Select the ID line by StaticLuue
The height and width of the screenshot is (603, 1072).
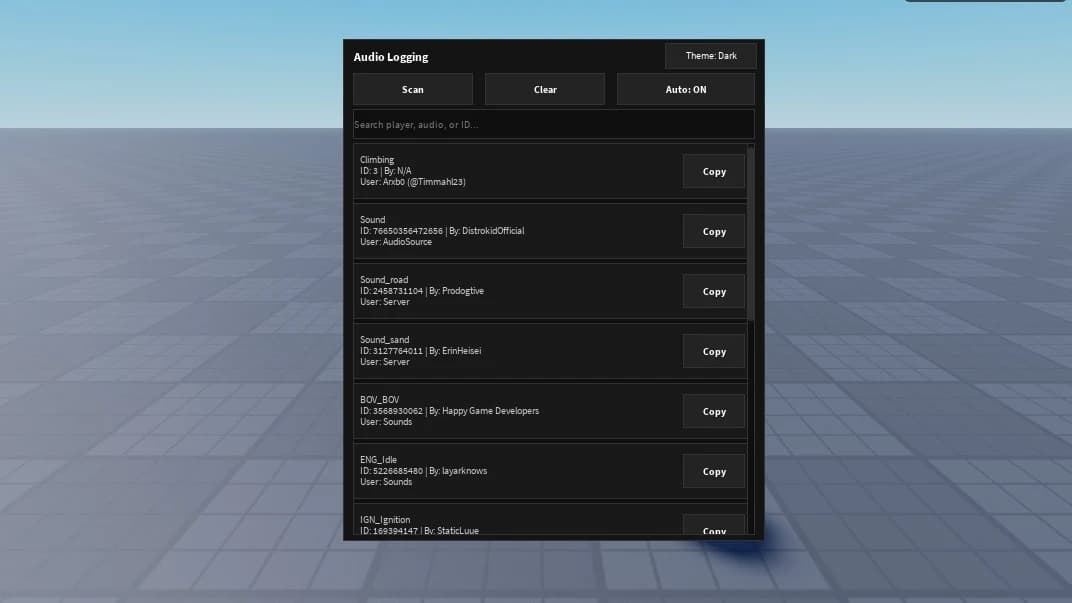419,531
